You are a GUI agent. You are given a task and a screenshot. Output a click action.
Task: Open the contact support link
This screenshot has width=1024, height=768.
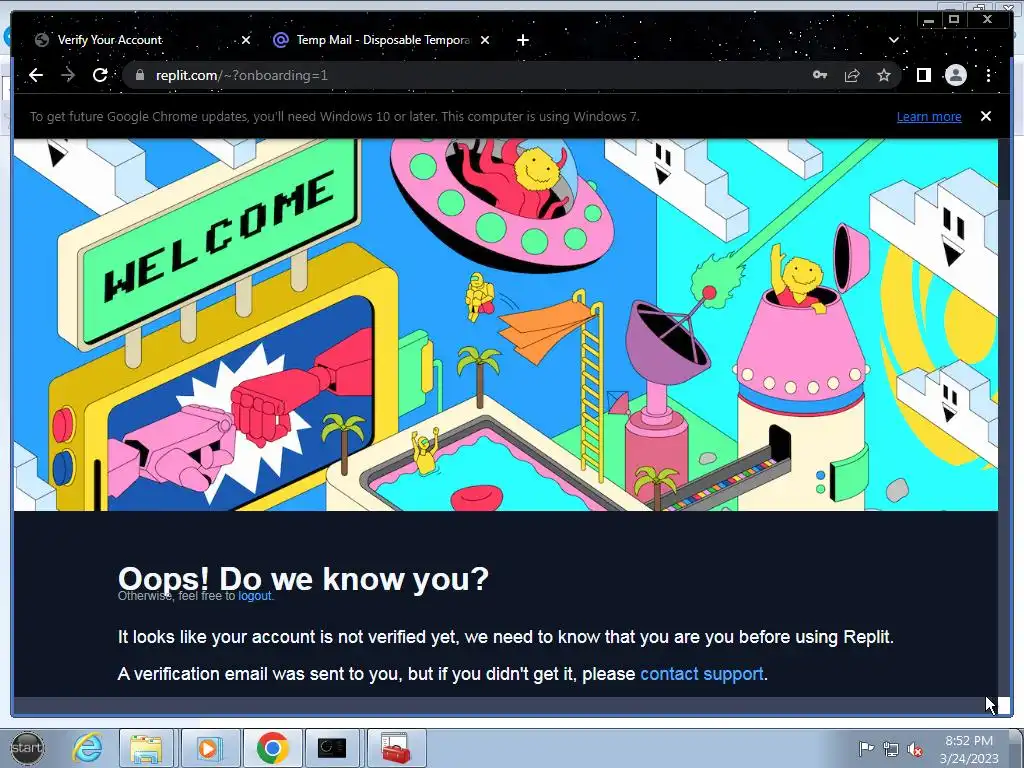[701, 674]
